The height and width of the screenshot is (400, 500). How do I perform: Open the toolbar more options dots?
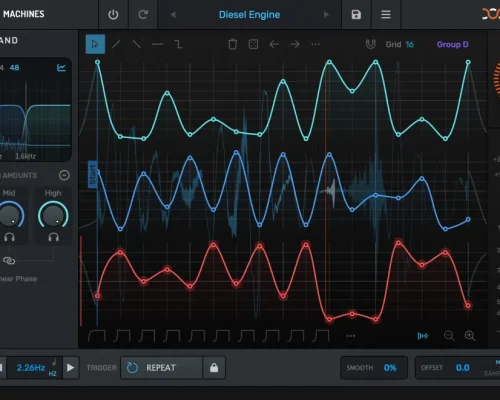(x=315, y=44)
